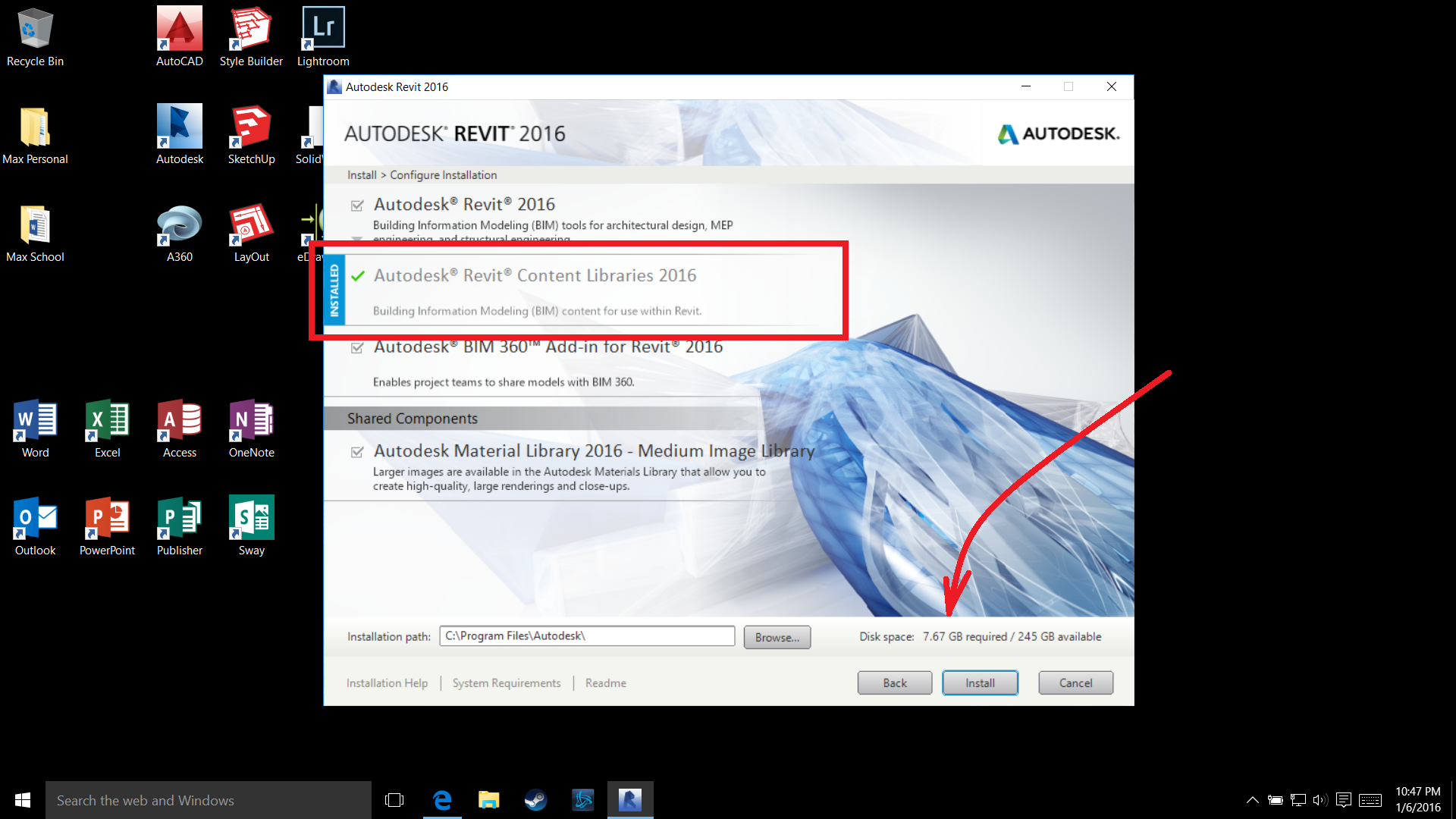Image resolution: width=1456 pixels, height=819 pixels.
Task: Toggle Autodesk BIM 360 Add-in checkbox
Action: coord(357,347)
